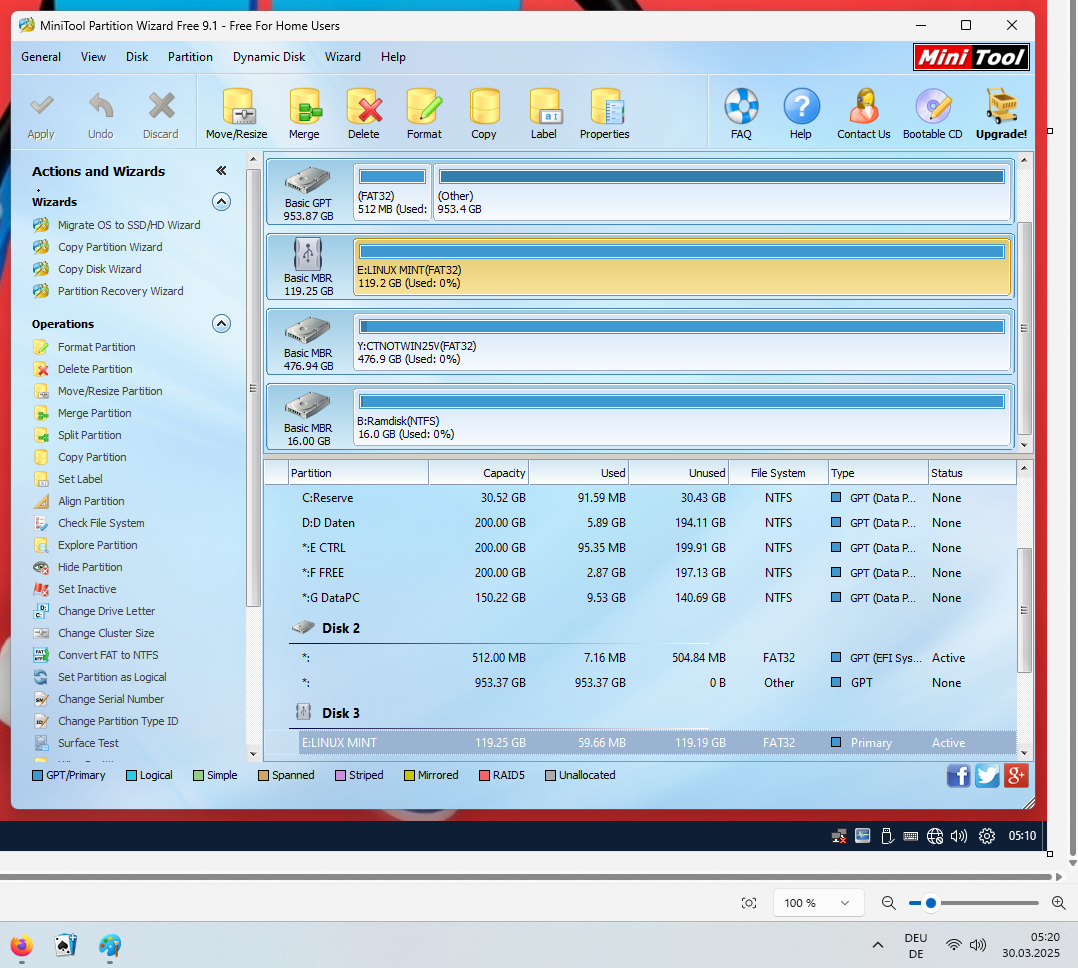The width and height of the screenshot is (1078, 968).
Task: Choose Format Partition operation in sidebar
Action: pos(96,347)
